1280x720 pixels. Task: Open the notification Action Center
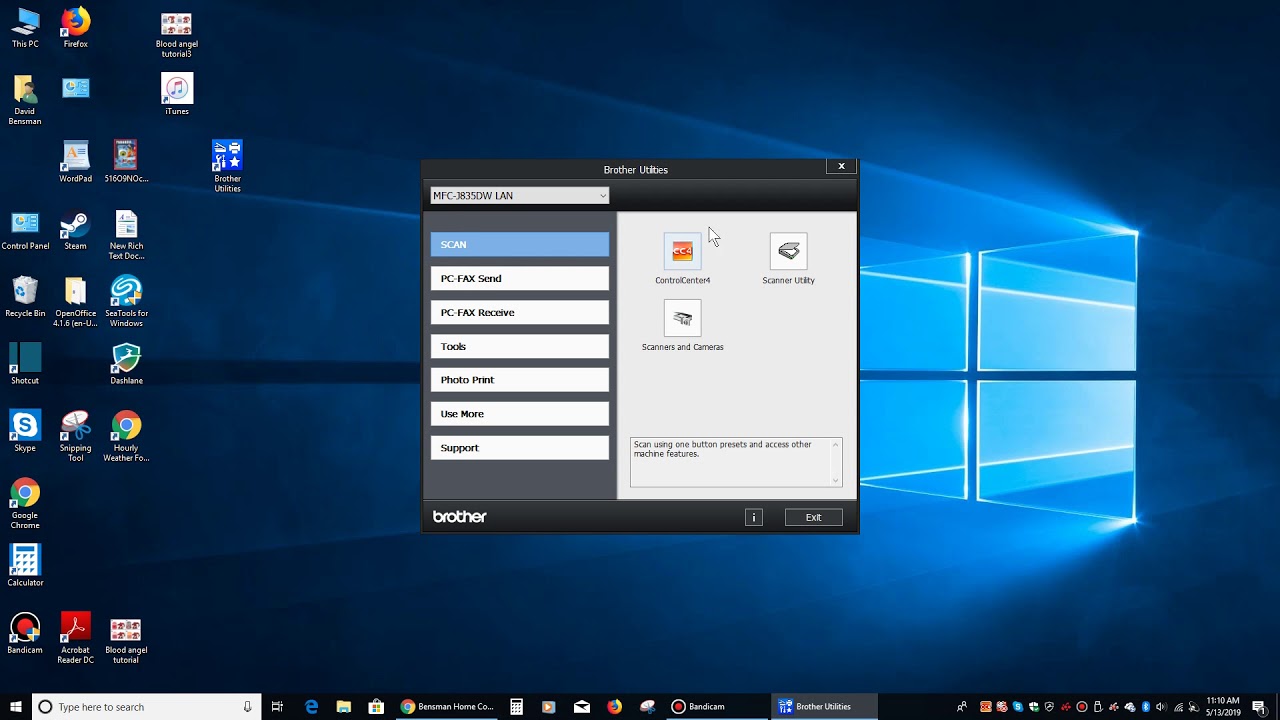point(1259,707)
